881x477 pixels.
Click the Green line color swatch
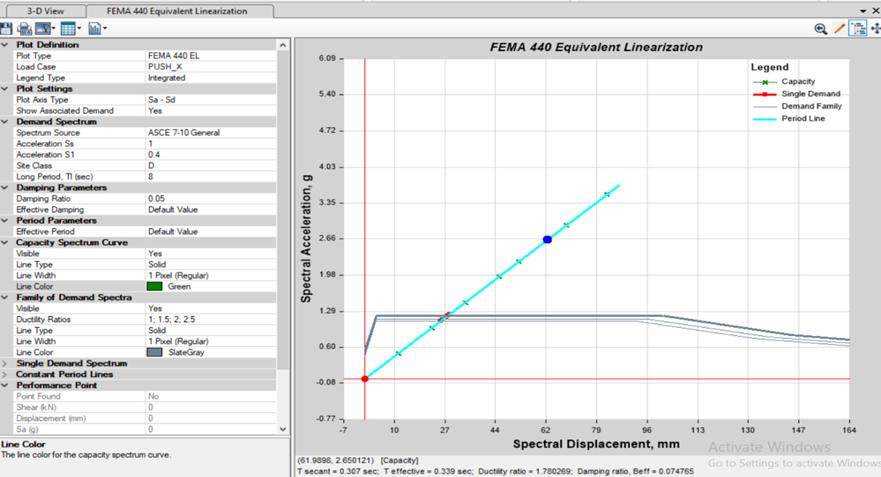[154, 287]
